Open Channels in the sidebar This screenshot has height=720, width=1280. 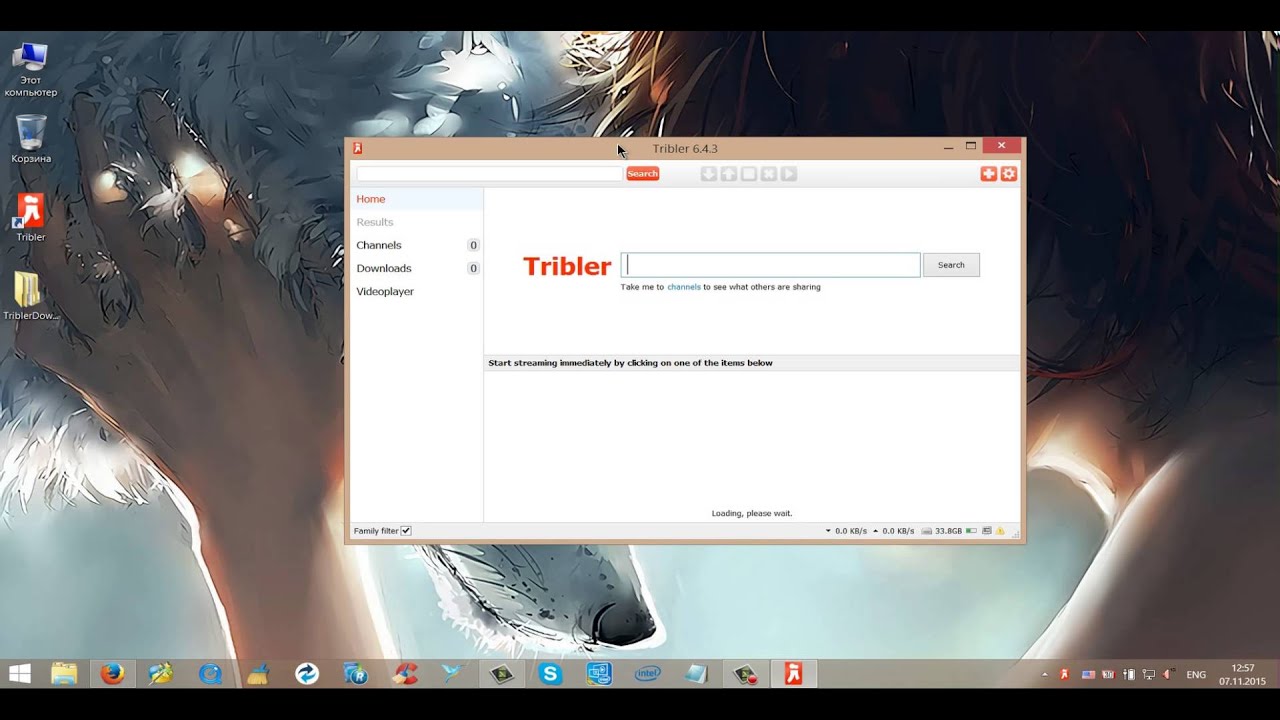(x=417, y=245)
